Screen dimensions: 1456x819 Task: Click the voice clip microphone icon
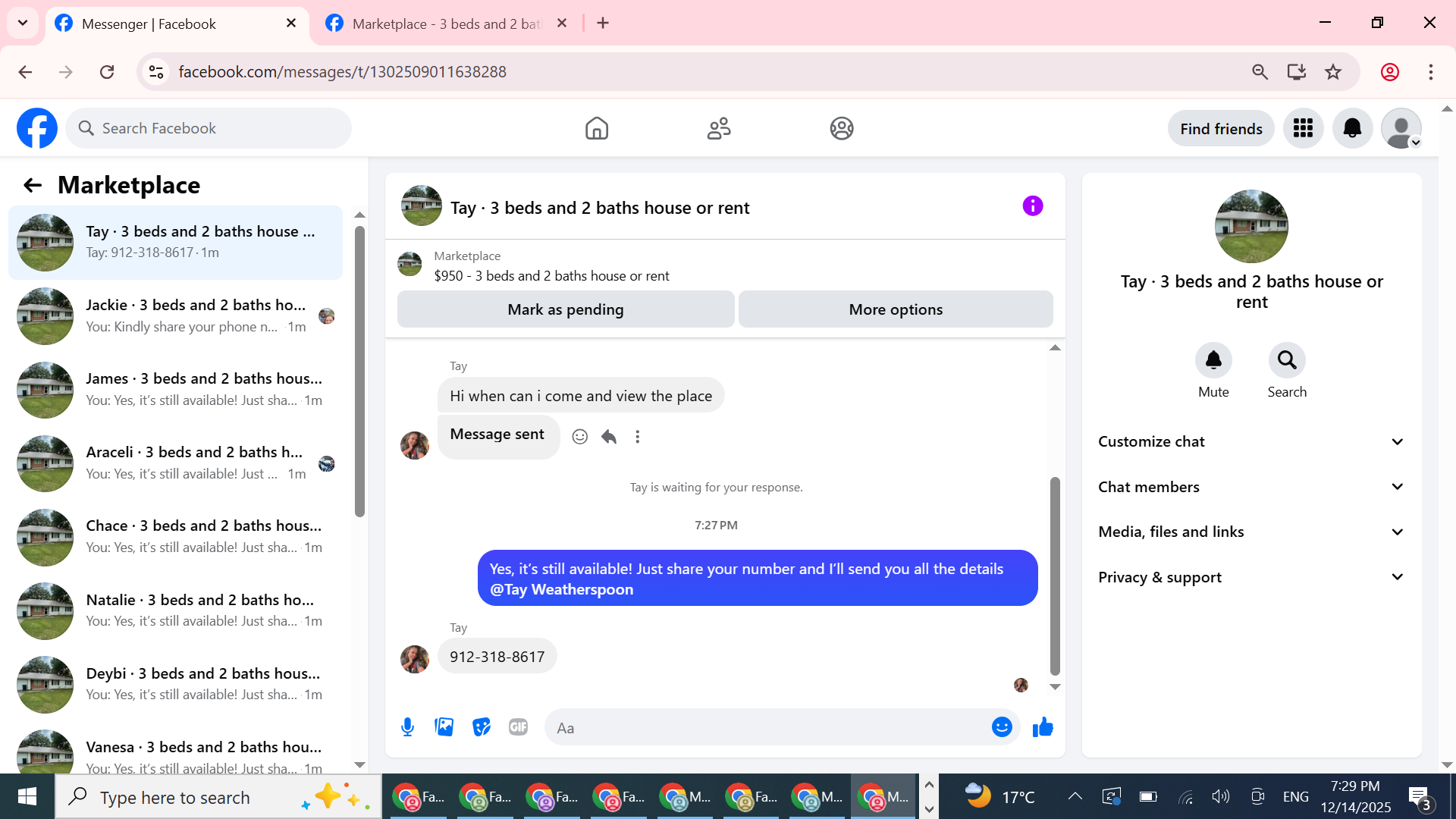[x=407, y=727]
